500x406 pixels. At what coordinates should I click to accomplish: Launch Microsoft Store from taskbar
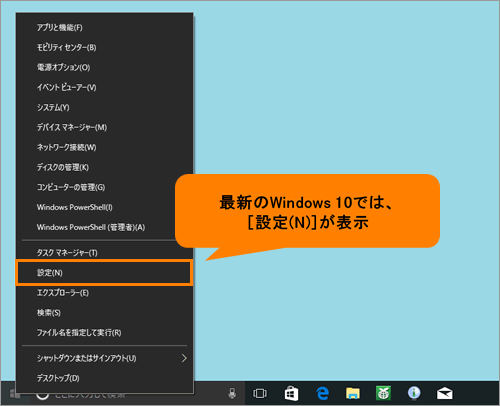tap(291, 394)
